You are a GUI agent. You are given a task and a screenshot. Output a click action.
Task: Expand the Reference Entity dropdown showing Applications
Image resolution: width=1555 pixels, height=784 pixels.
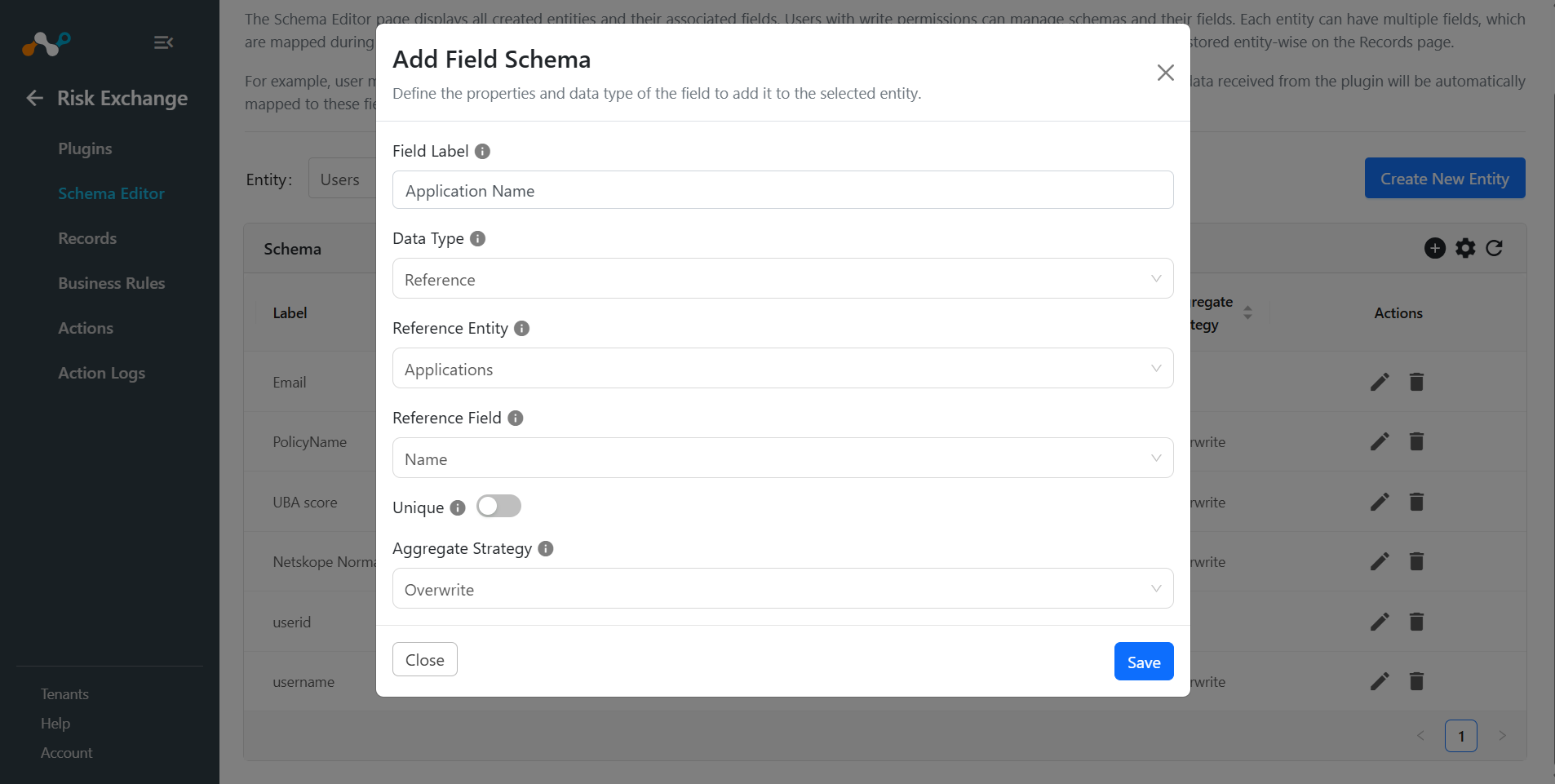click(x=782, y=369)
